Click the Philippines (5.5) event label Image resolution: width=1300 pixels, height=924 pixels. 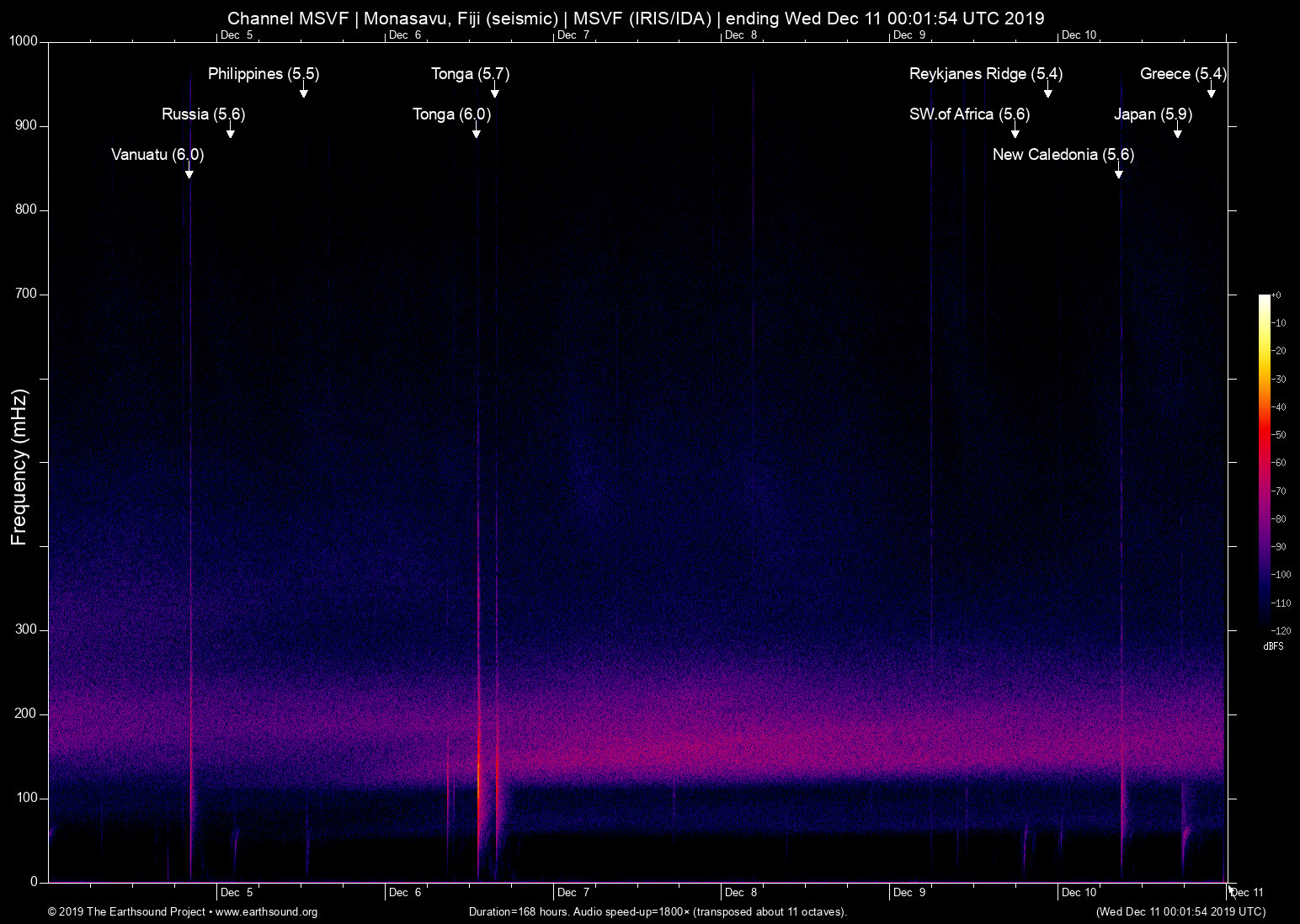click(264, 74)
